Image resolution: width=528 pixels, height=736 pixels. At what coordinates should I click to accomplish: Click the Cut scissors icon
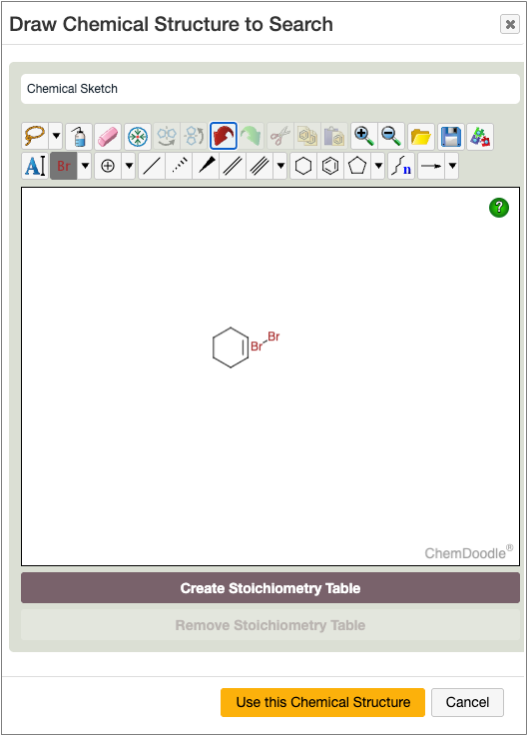pos(280,137)
